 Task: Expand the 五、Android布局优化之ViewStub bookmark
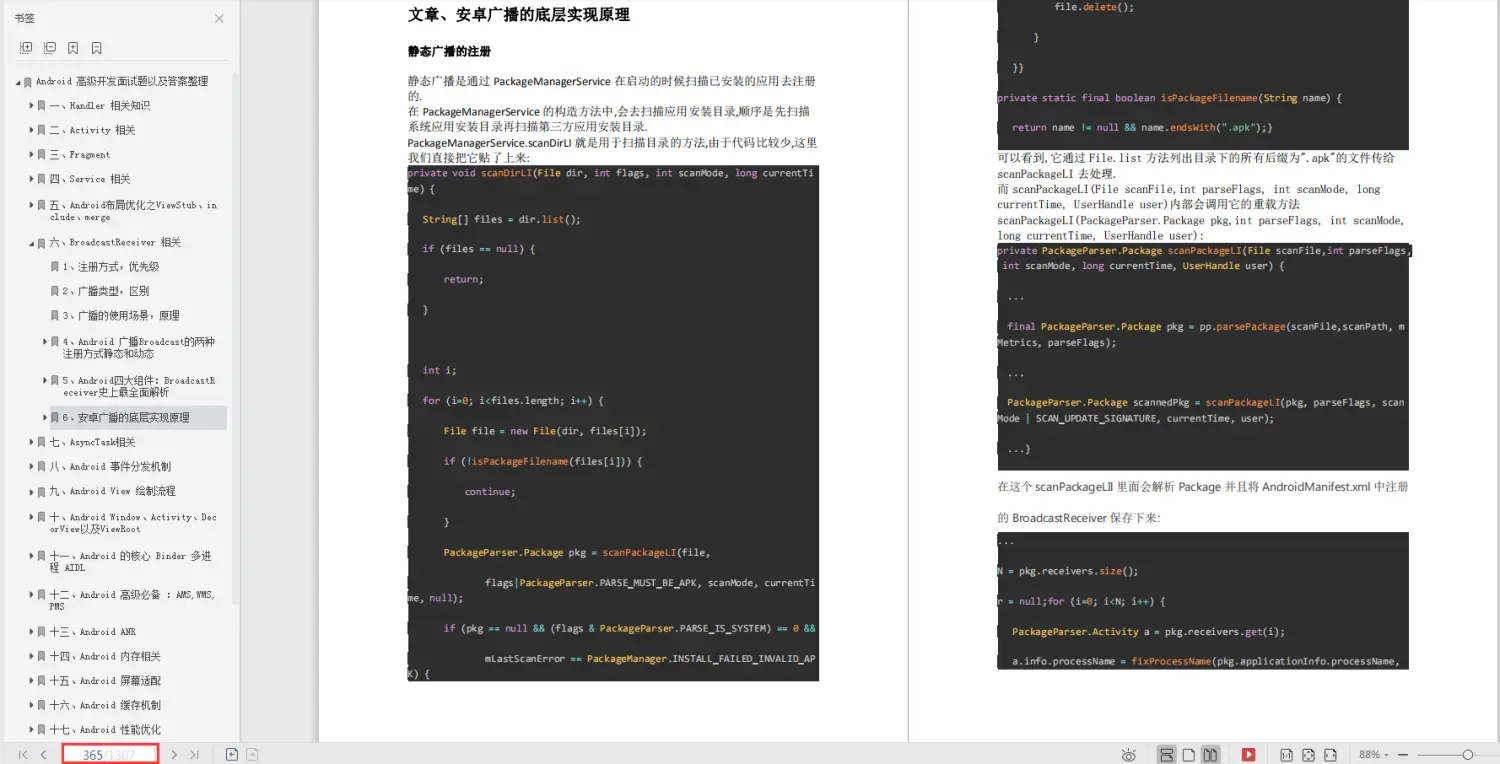point(32,204)
